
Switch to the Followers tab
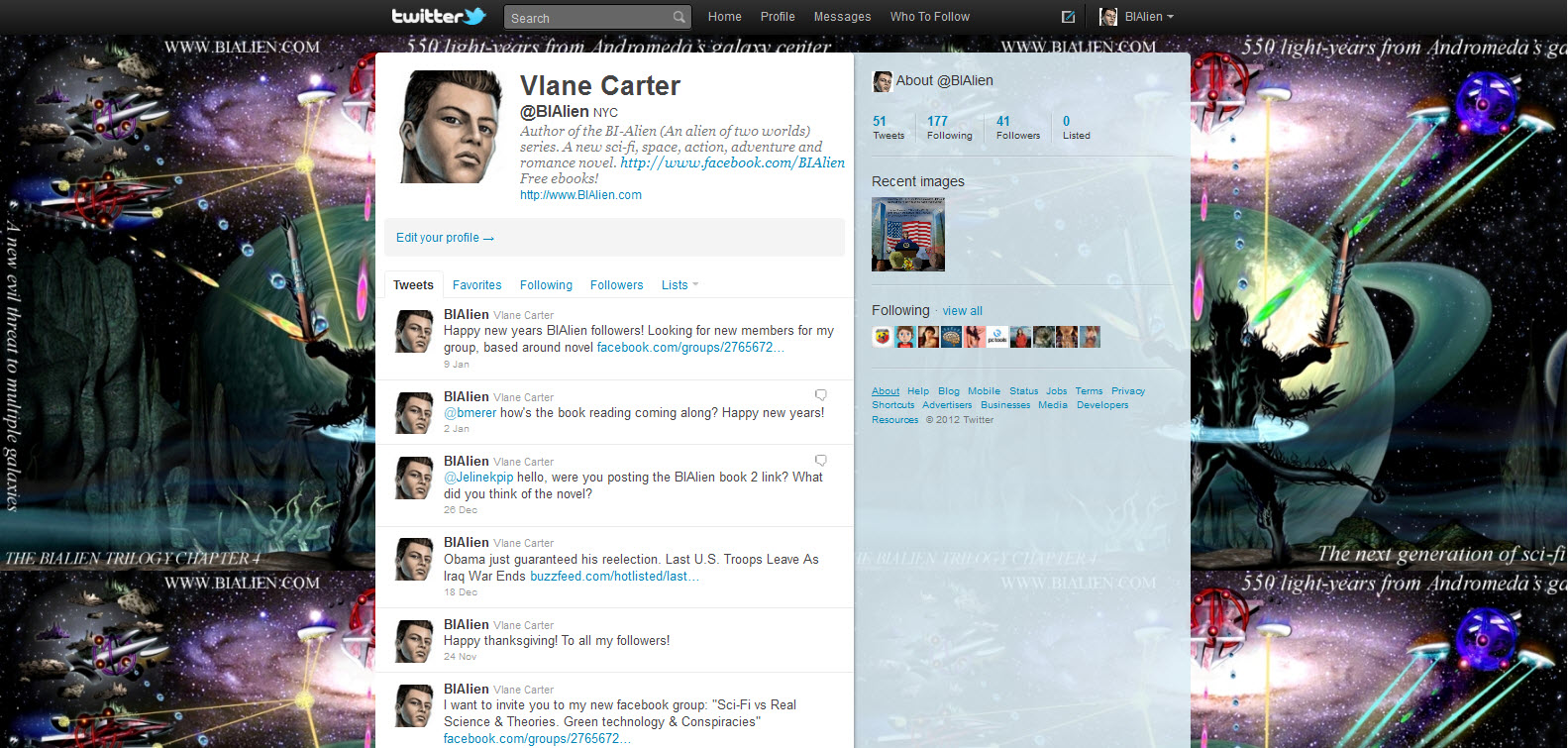pyautogui.click(x=616, y=285)
